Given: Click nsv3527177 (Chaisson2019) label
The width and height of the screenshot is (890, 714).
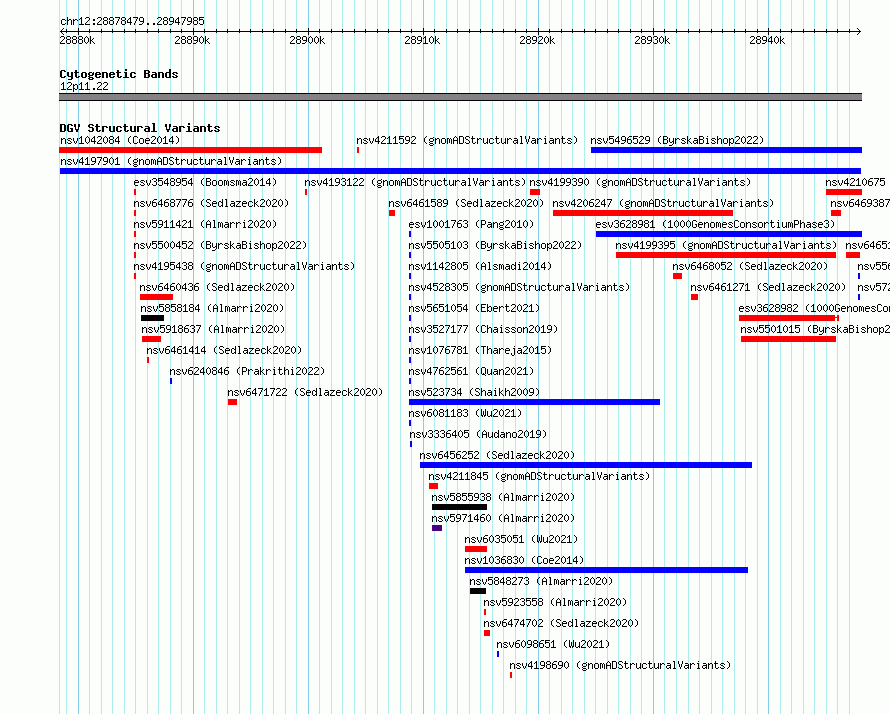Looking at the screenshot, I should coord(483,329).
